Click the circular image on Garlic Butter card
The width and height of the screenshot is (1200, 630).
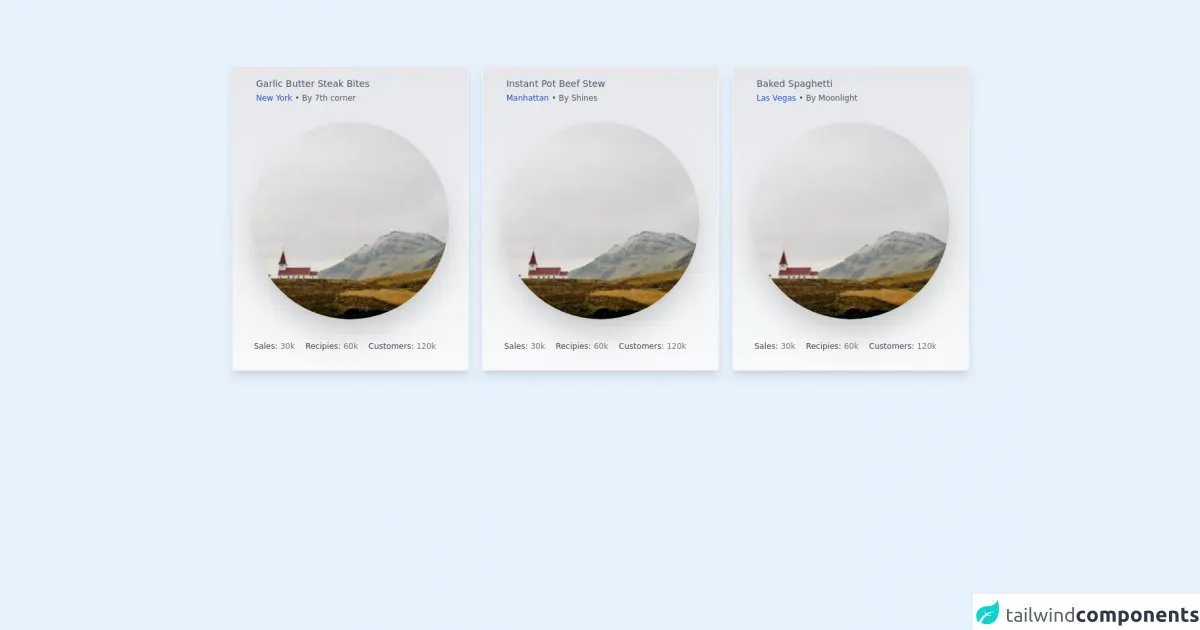click(x=350, y=220)
